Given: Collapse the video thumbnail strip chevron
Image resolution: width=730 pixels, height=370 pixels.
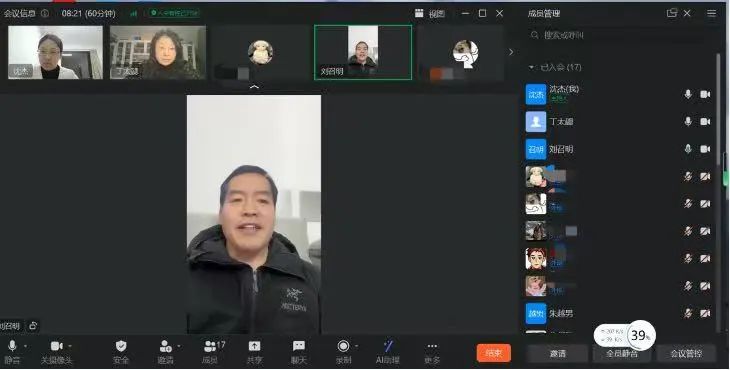Looking at the screenshot, I should click(x=254, y=87).
